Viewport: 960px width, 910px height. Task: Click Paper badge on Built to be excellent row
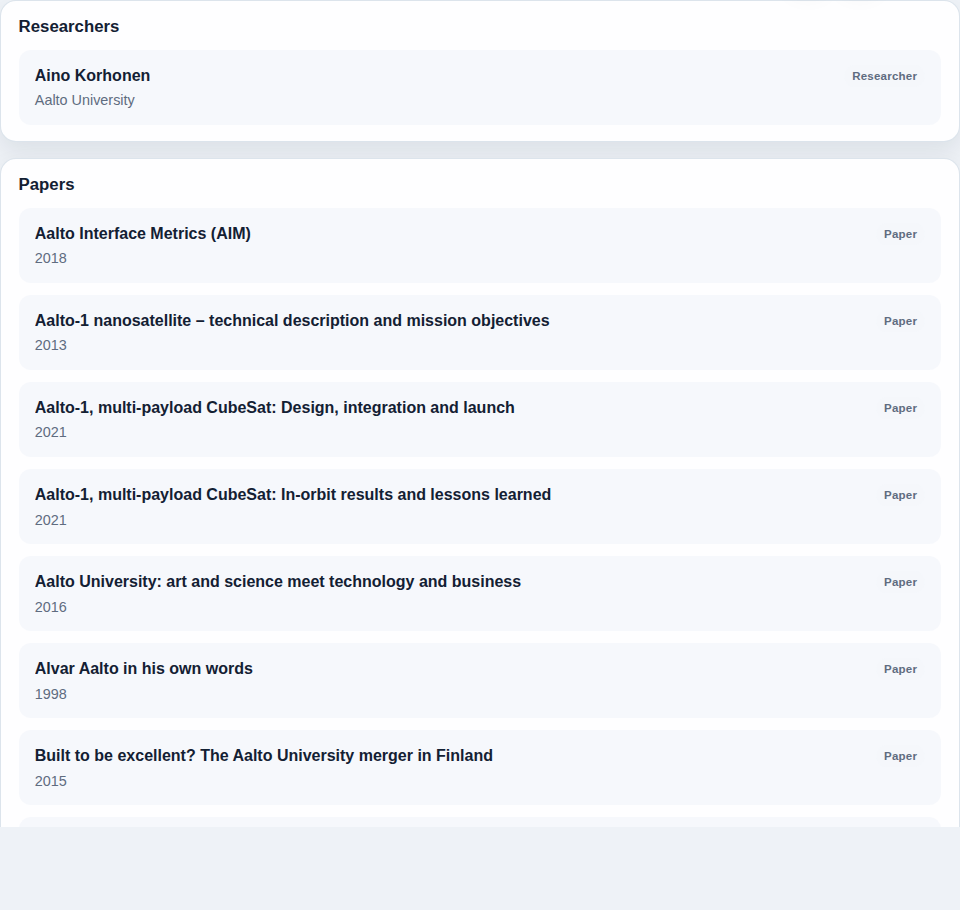coord(900,756)
